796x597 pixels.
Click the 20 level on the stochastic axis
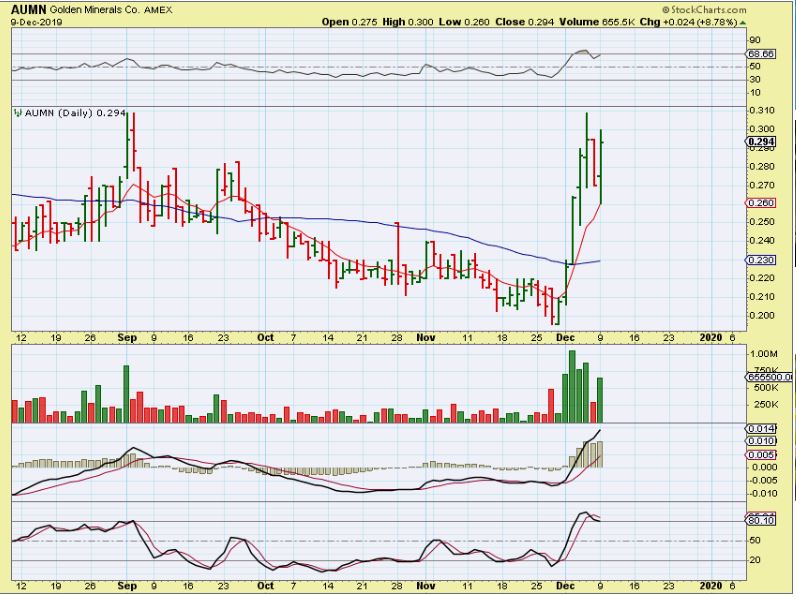(x=755, y=560)
